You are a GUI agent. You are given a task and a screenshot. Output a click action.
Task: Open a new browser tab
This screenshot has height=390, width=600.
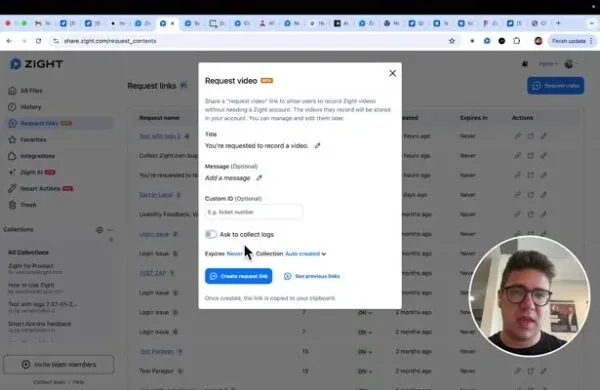click(558, 23)
